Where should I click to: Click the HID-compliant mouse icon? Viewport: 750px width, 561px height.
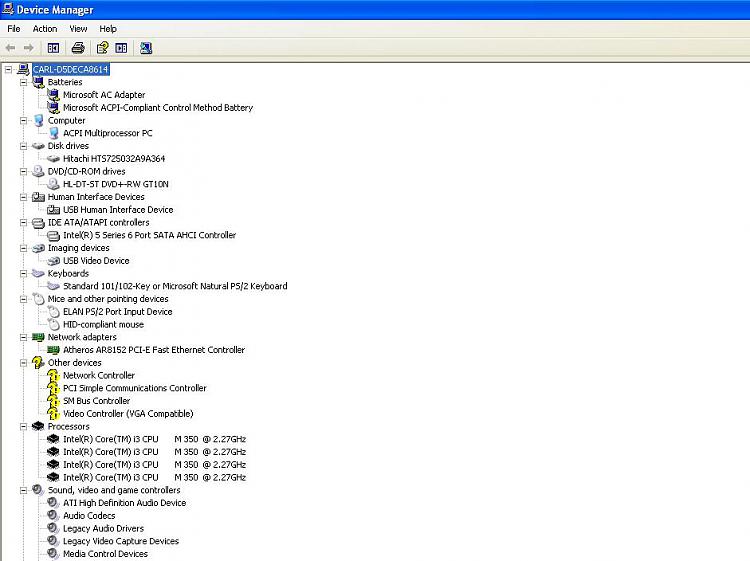pos(54,324)
